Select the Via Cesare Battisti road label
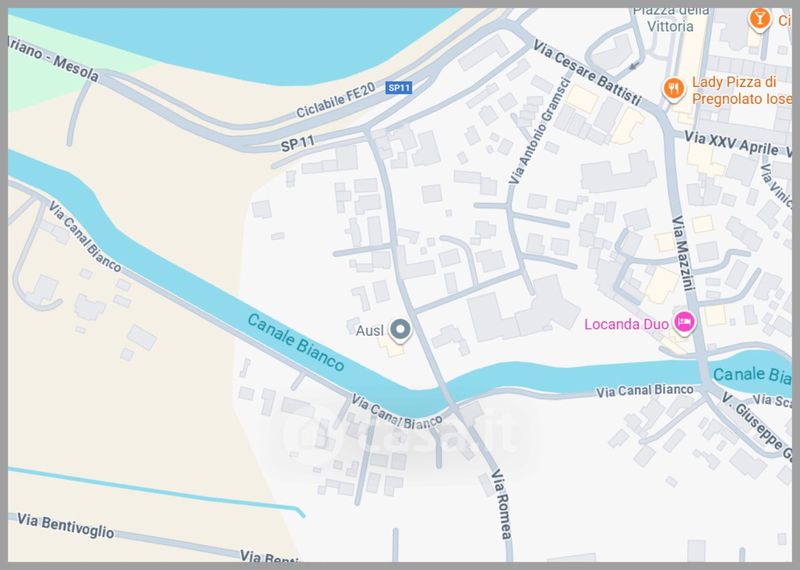Image resolution: width=800 pixels, height=570 pixels. coord(587,72)
